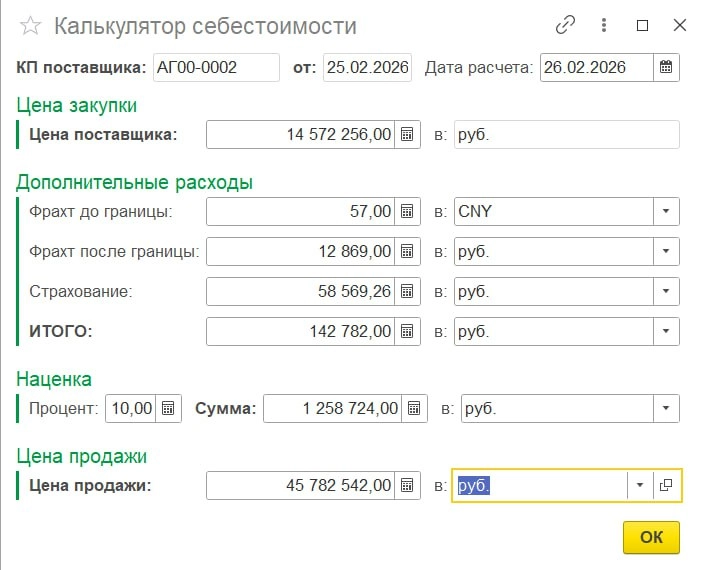The image size is (705, 570).
Task: Close the Калькулятор себестоимости window
Action: [x=679, y=25]
